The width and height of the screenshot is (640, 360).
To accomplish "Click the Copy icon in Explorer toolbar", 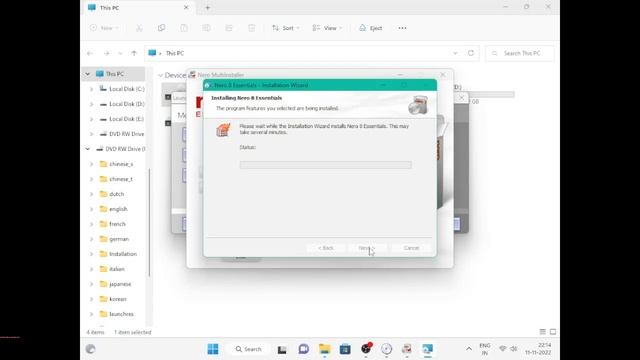I will coord(162,28).
